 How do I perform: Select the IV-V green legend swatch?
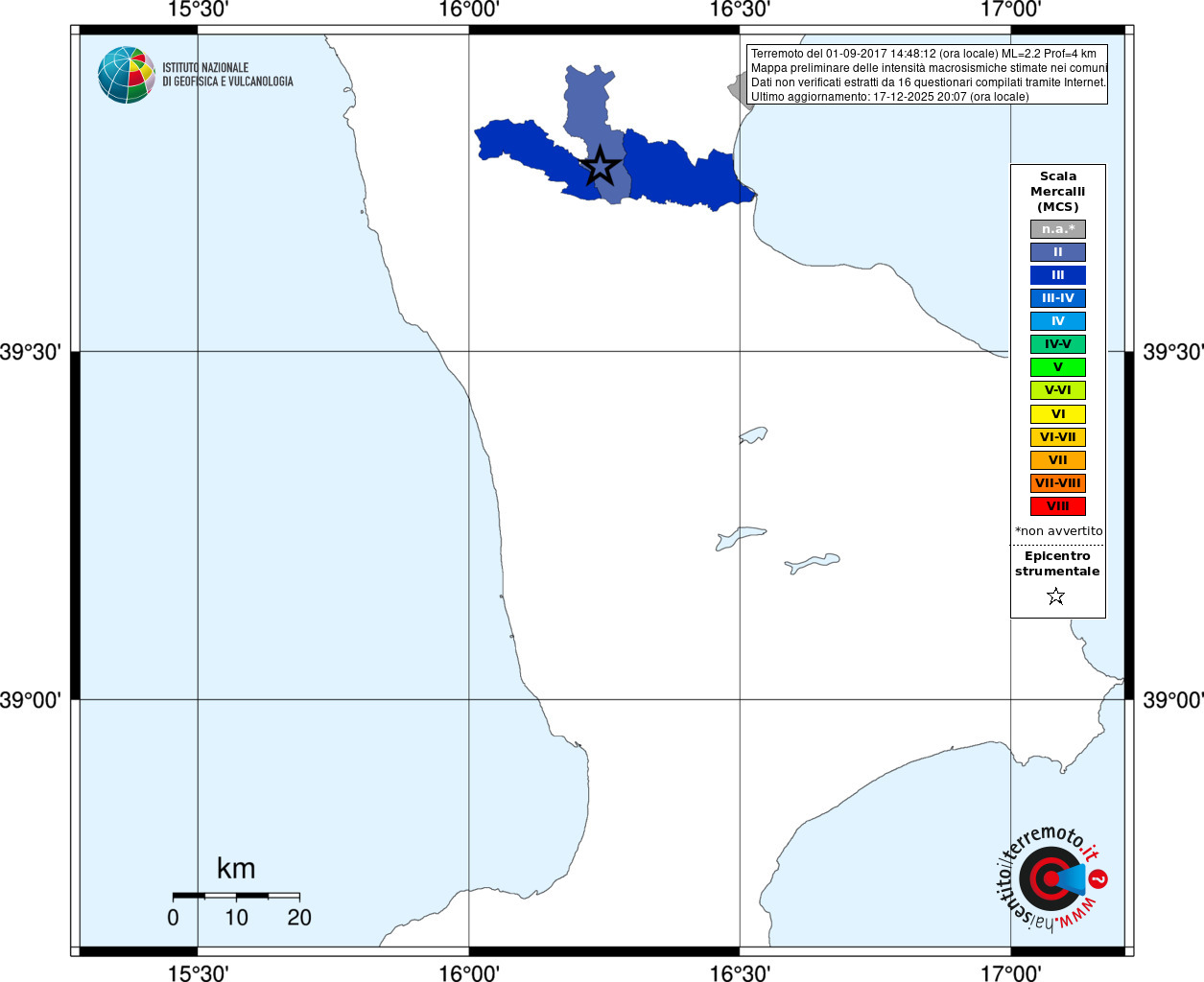pyautogui.click(x=1058, y=344)
